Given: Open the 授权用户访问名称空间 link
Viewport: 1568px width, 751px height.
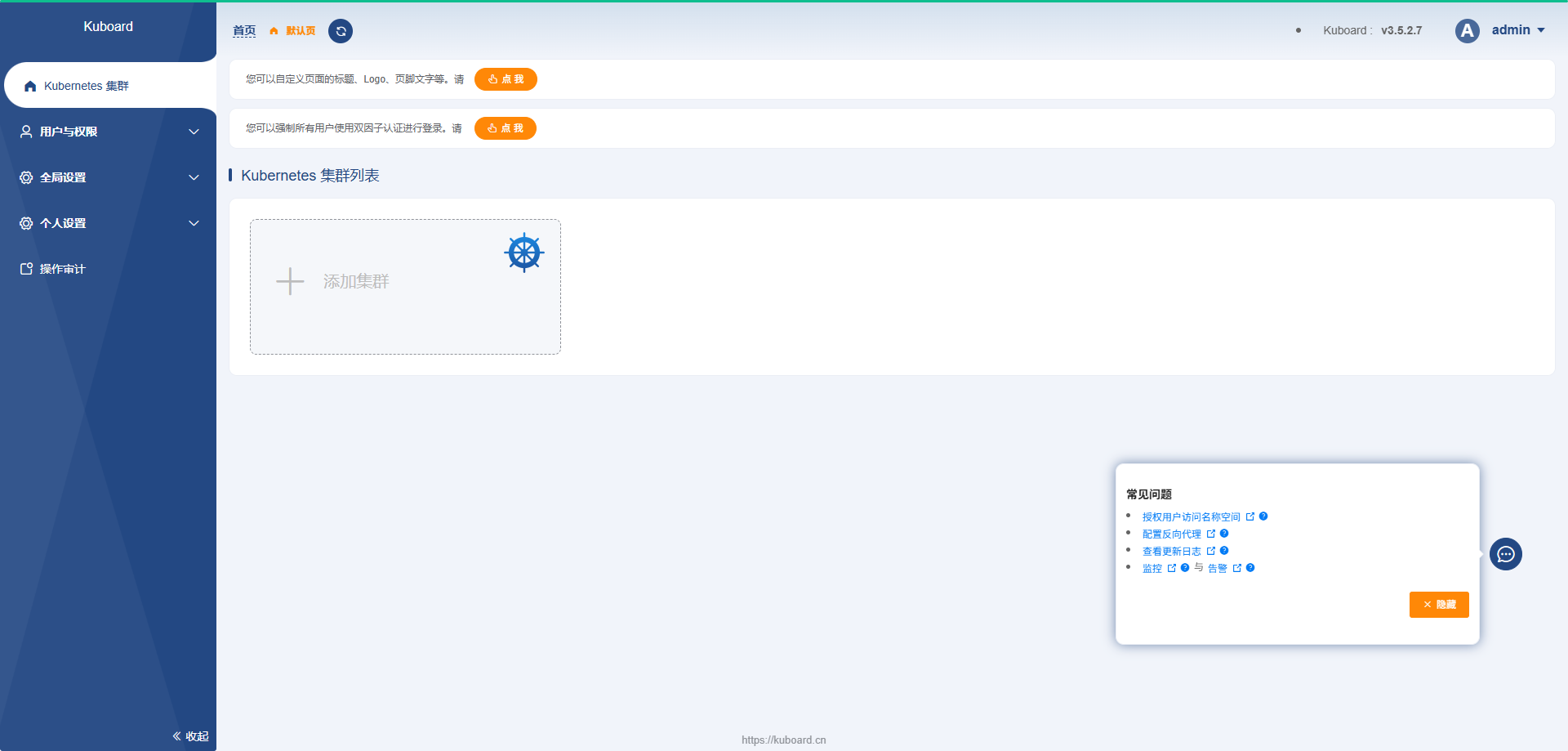Looking at the screenshot, I should pyautogui.click(x=1191, y=517).
